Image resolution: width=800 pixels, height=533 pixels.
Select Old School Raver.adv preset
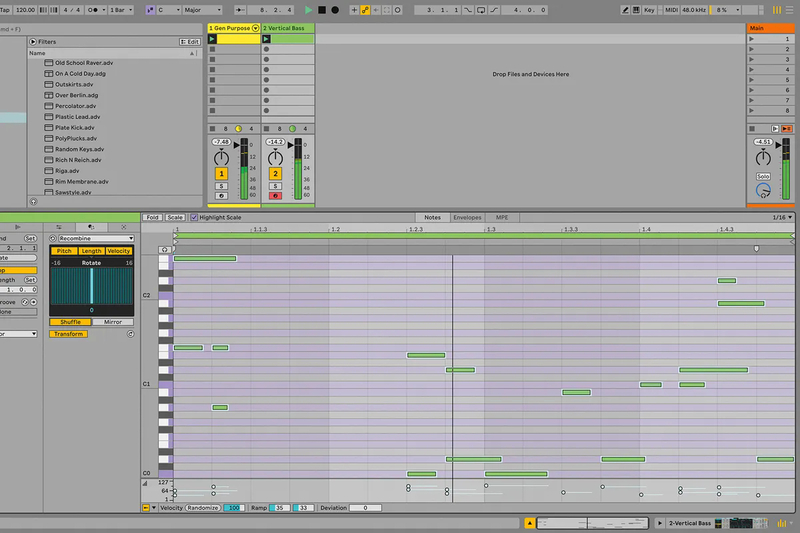click(x=84, y=63)
